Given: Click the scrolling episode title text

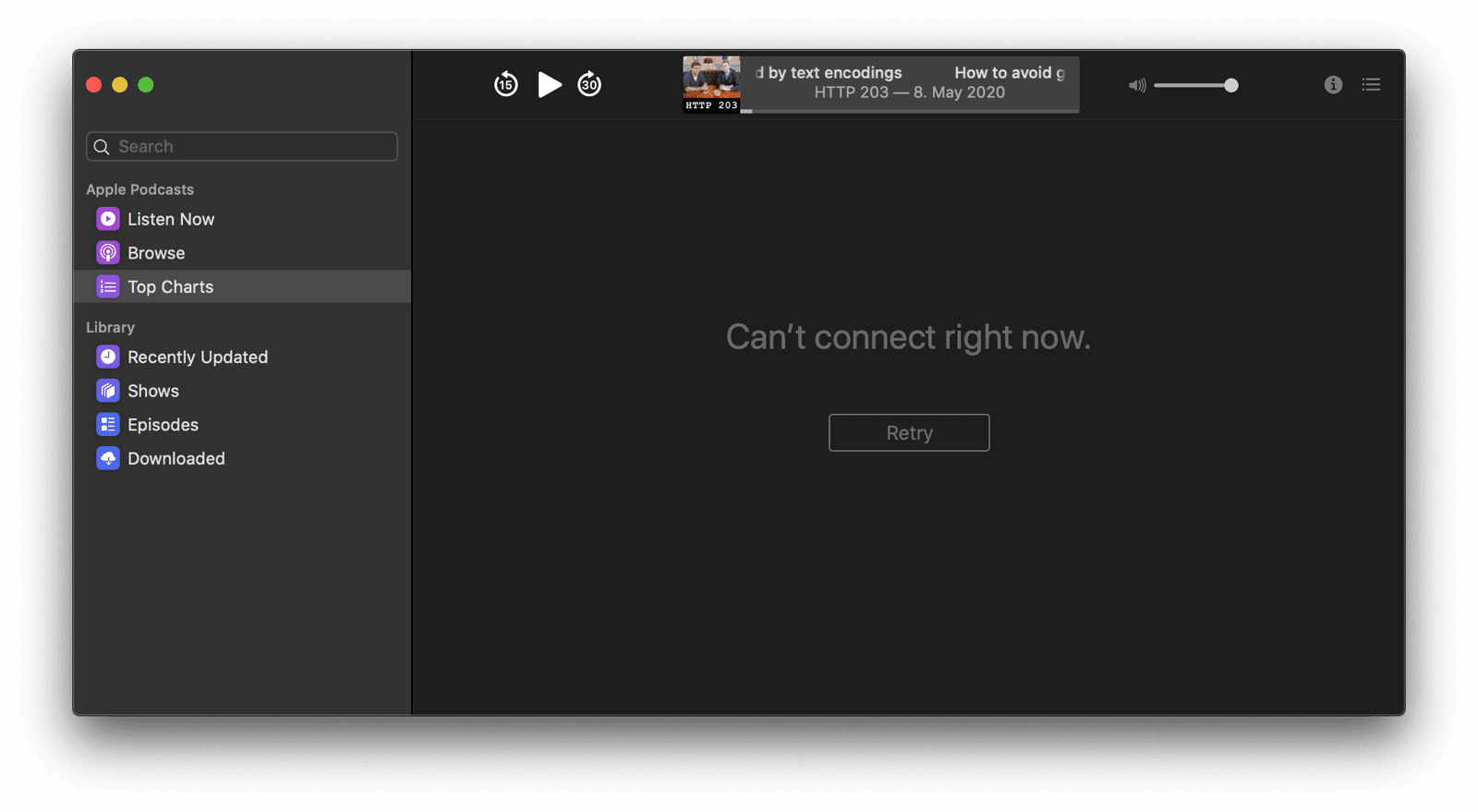Looking at the screenshot, I should [x=910, y=73].
